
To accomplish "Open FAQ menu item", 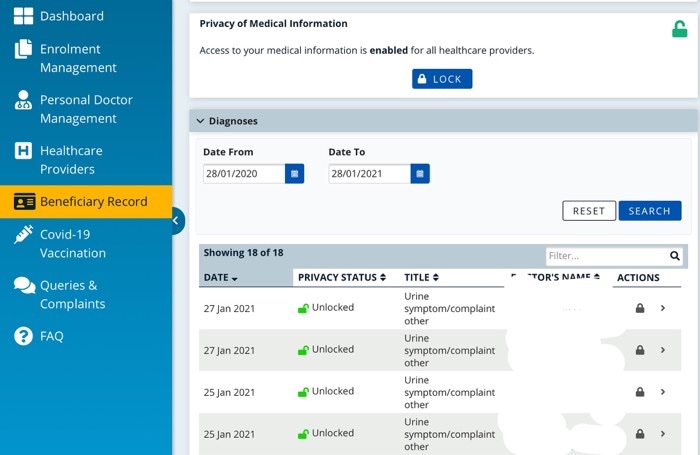I will tap(52, 336).
